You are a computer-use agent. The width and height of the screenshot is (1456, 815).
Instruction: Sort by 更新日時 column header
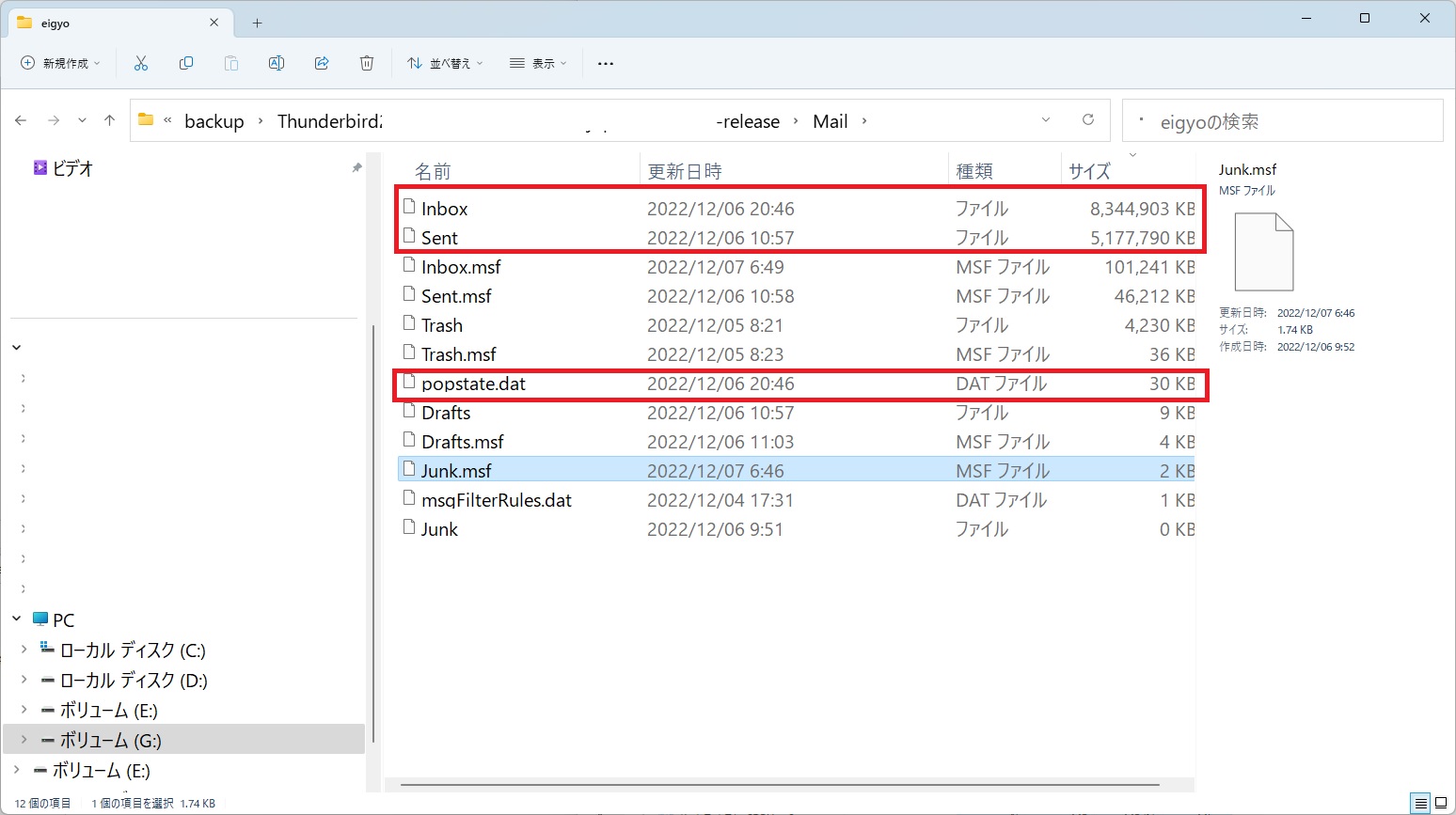tap(685, 171)
